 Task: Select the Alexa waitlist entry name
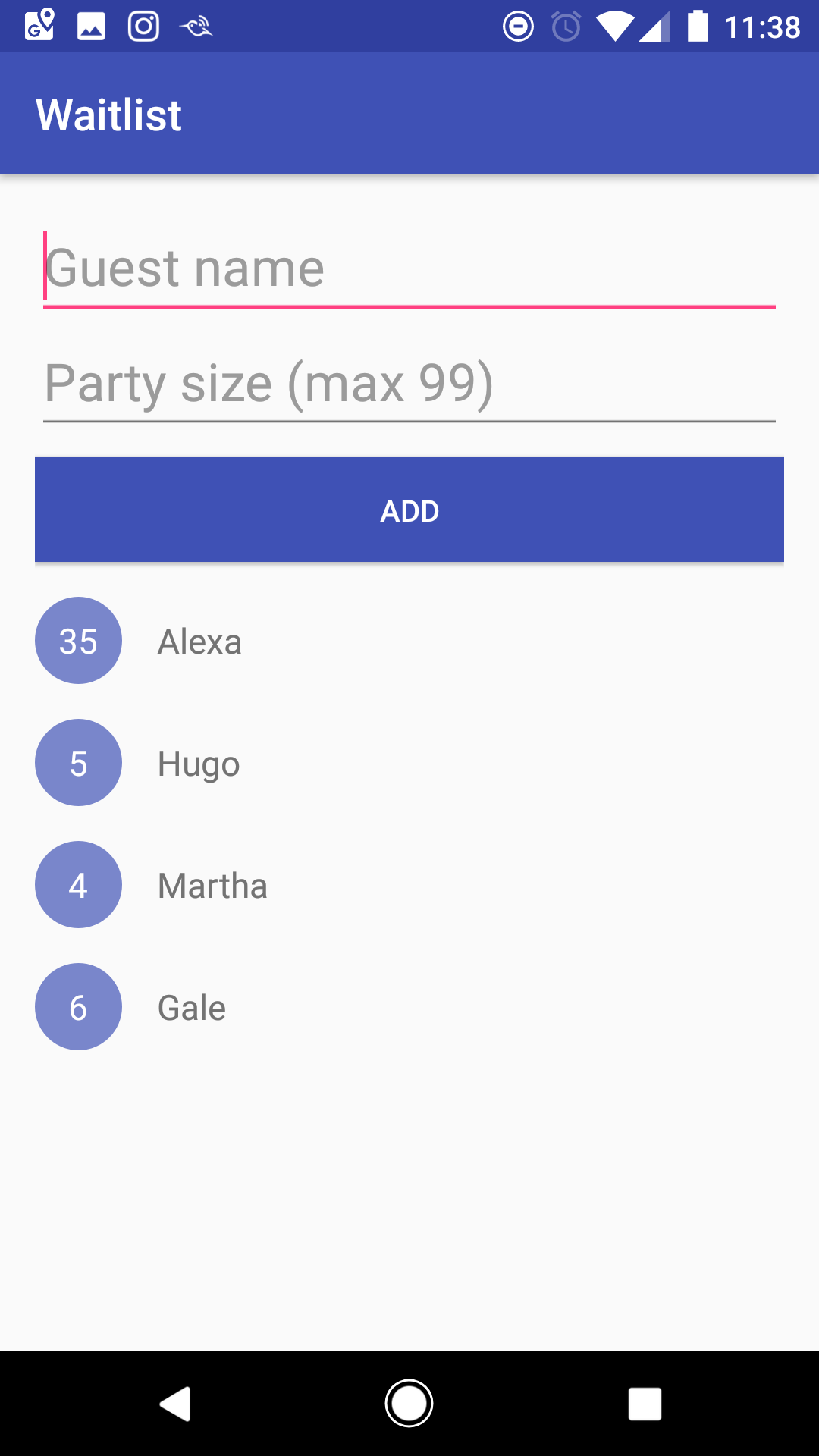[199, 642]
